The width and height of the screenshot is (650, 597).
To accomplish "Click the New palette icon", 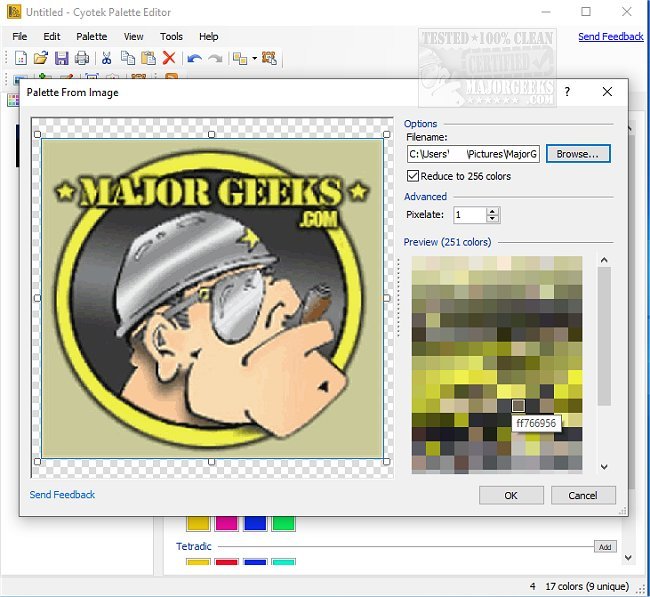I will pos(19,58).
